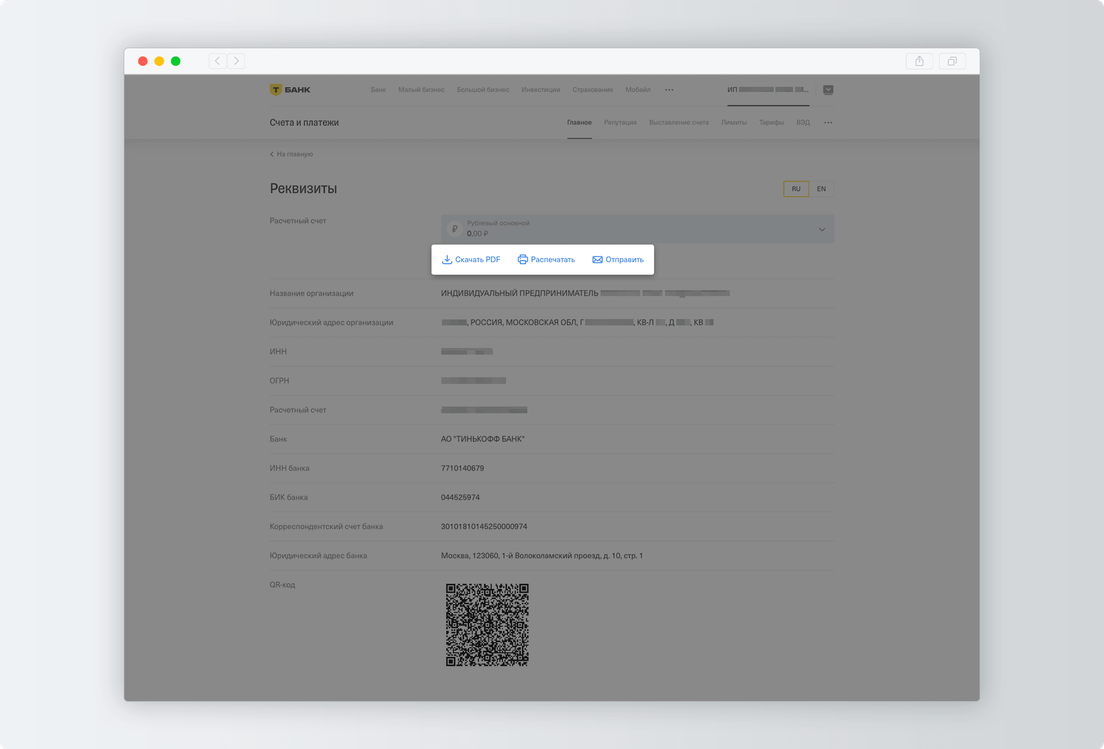Image resolution: width=1104 pixels, height=749 pixels.
Task: Click the ruble currency icon in account selector
Action: (455, 229)
